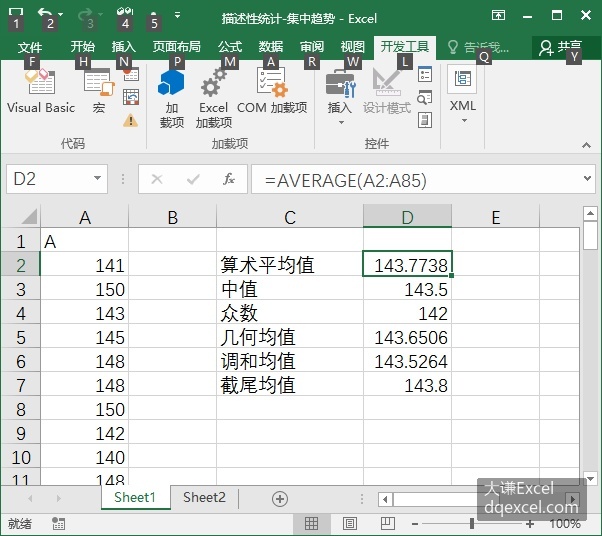Screen dimensions: 602x536
Task: Switch to Normal view icon
Action: pos(311,523)
